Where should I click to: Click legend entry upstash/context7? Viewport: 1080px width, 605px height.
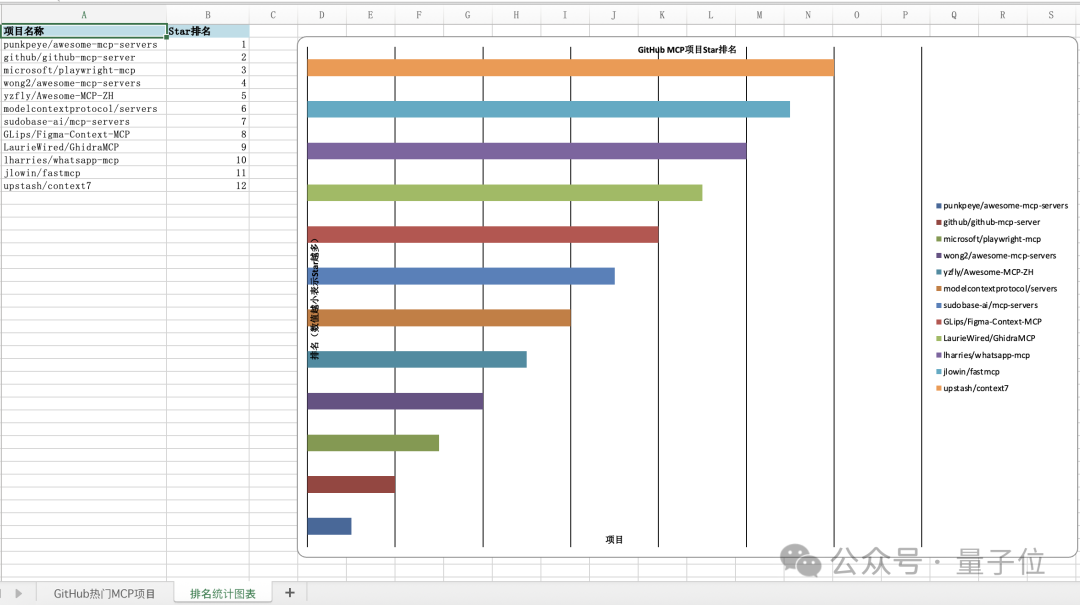975,388
